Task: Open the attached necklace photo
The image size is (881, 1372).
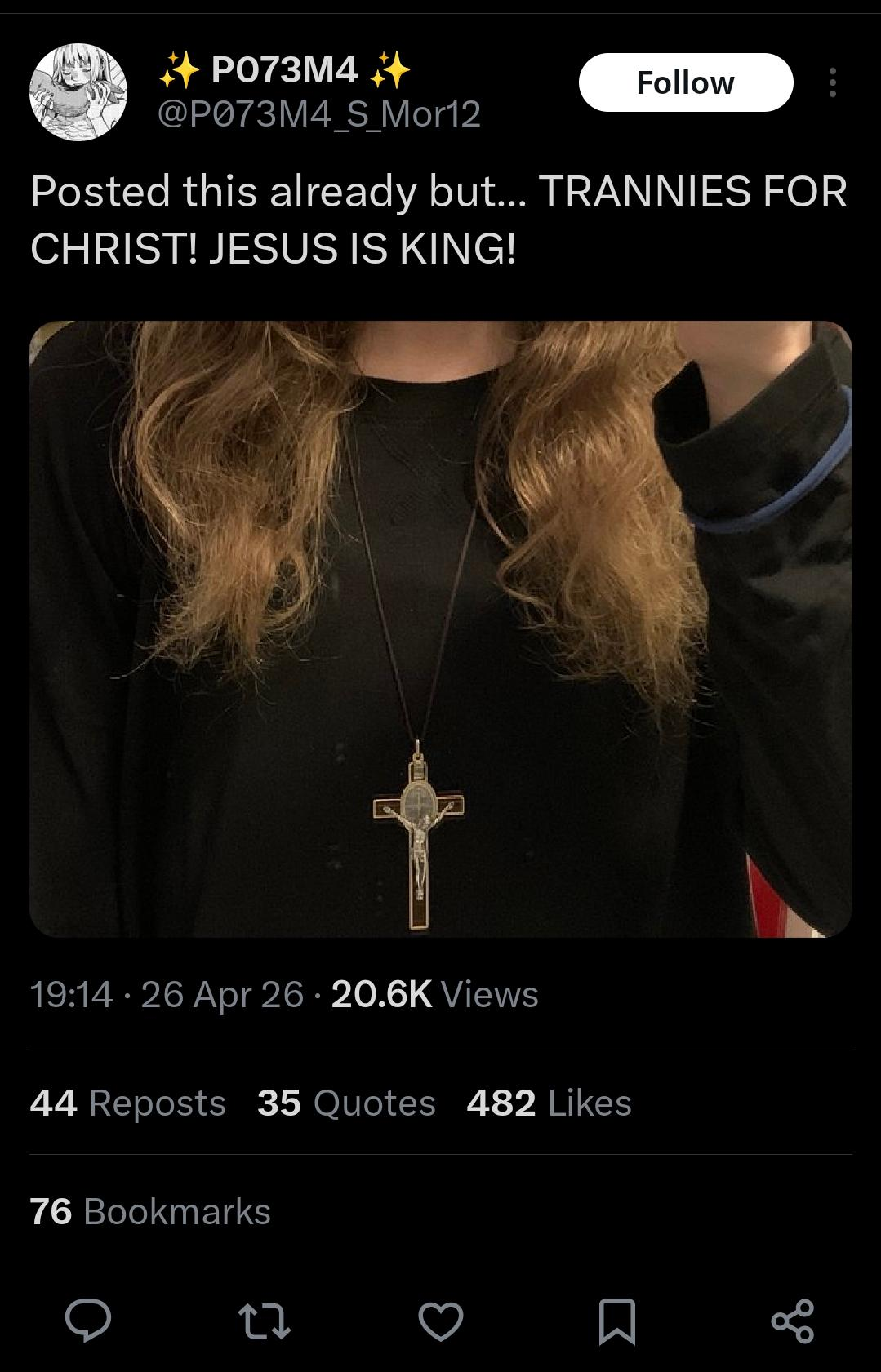Action: 441,628
